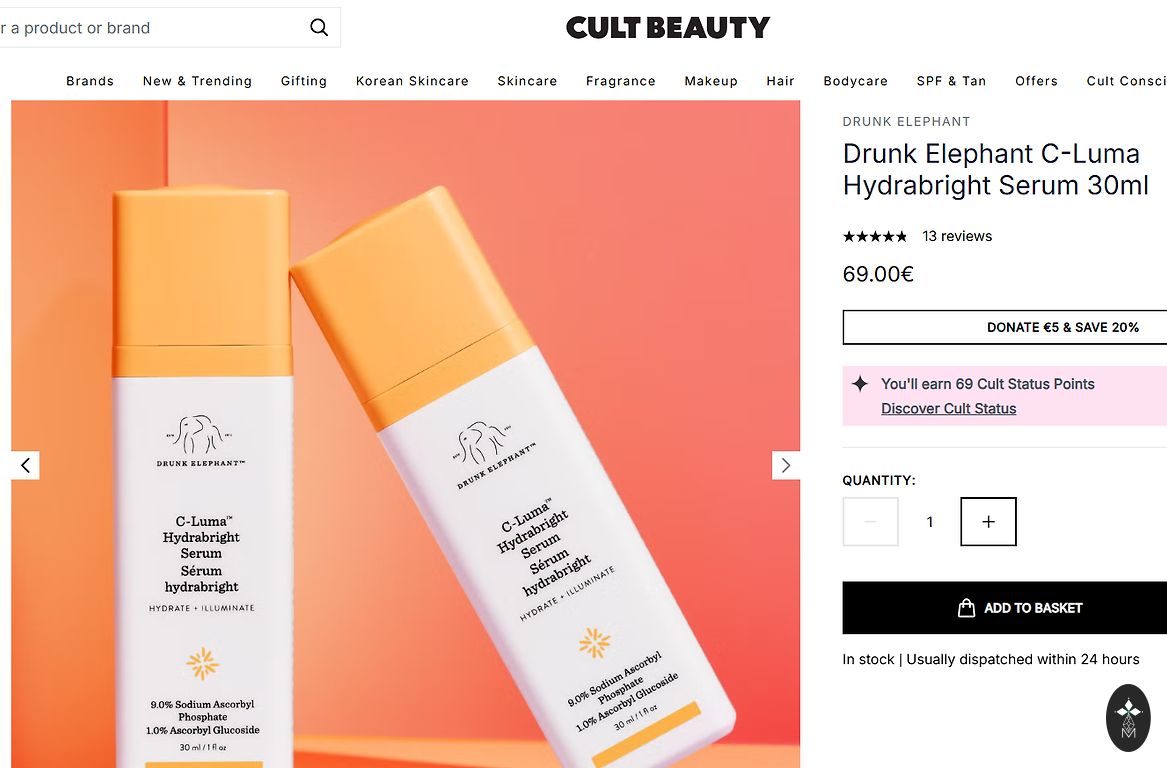Viewport: 1167px width, 768px height.
Task: Go to the Offers menu item
Action: point(1036,81)
